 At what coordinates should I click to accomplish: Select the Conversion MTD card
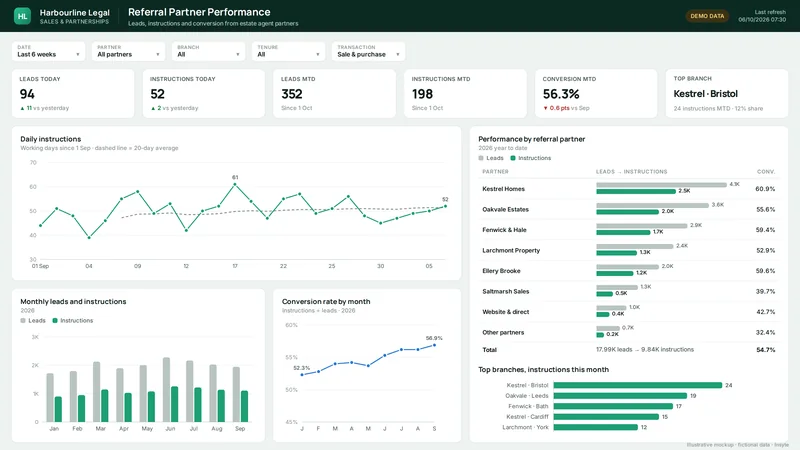click(x=596, y=93)
